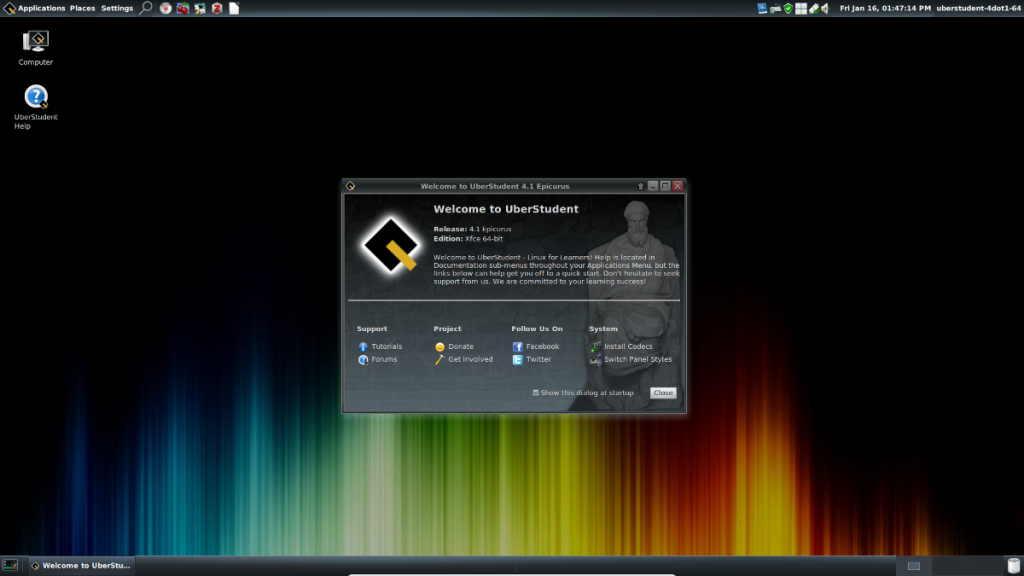Screen dimensions: 1024x576
Task: Click the Install Codecs link
Action: pos(627,347)
